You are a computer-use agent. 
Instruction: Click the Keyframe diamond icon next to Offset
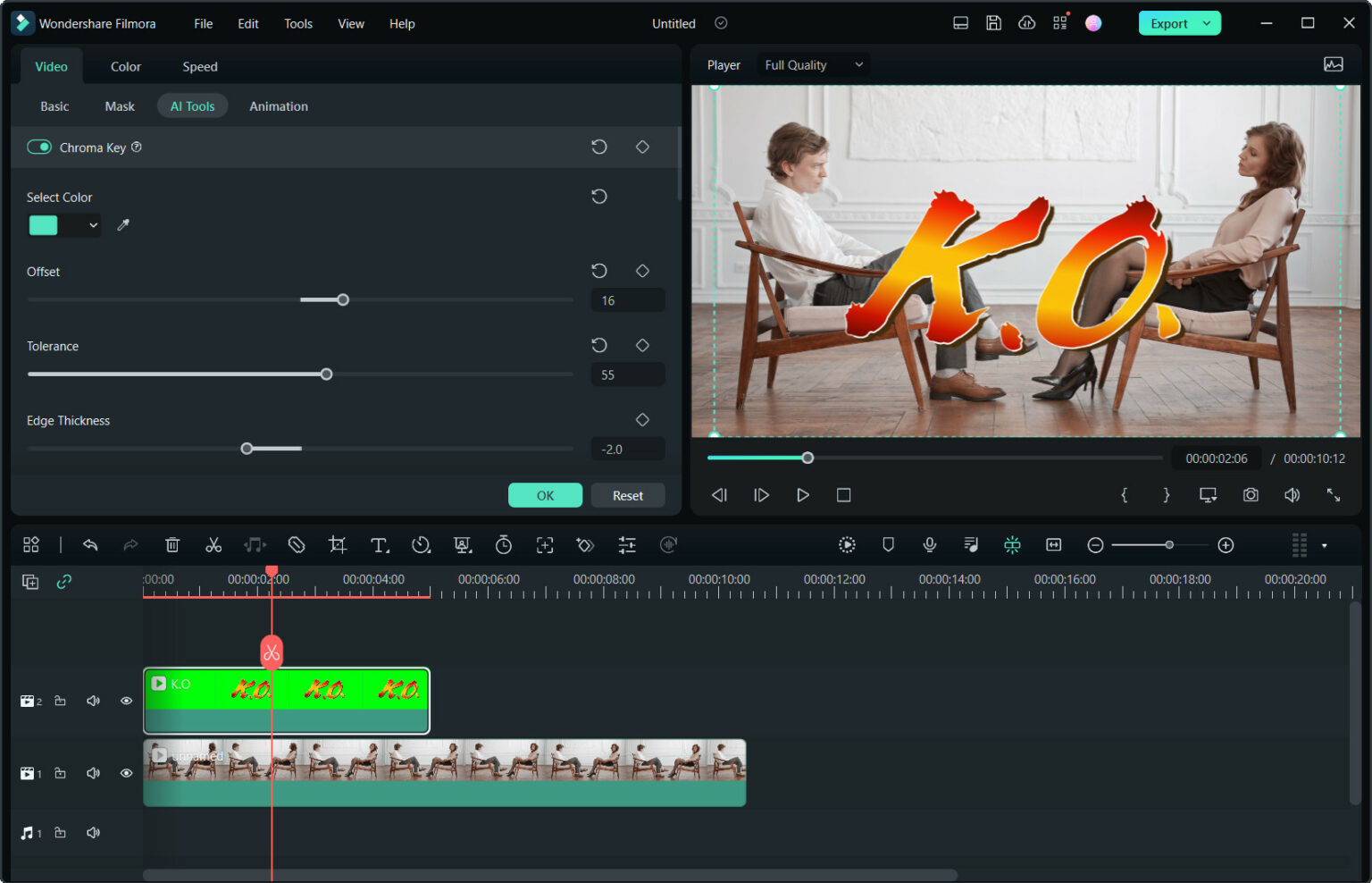click(x=642, y=271)
